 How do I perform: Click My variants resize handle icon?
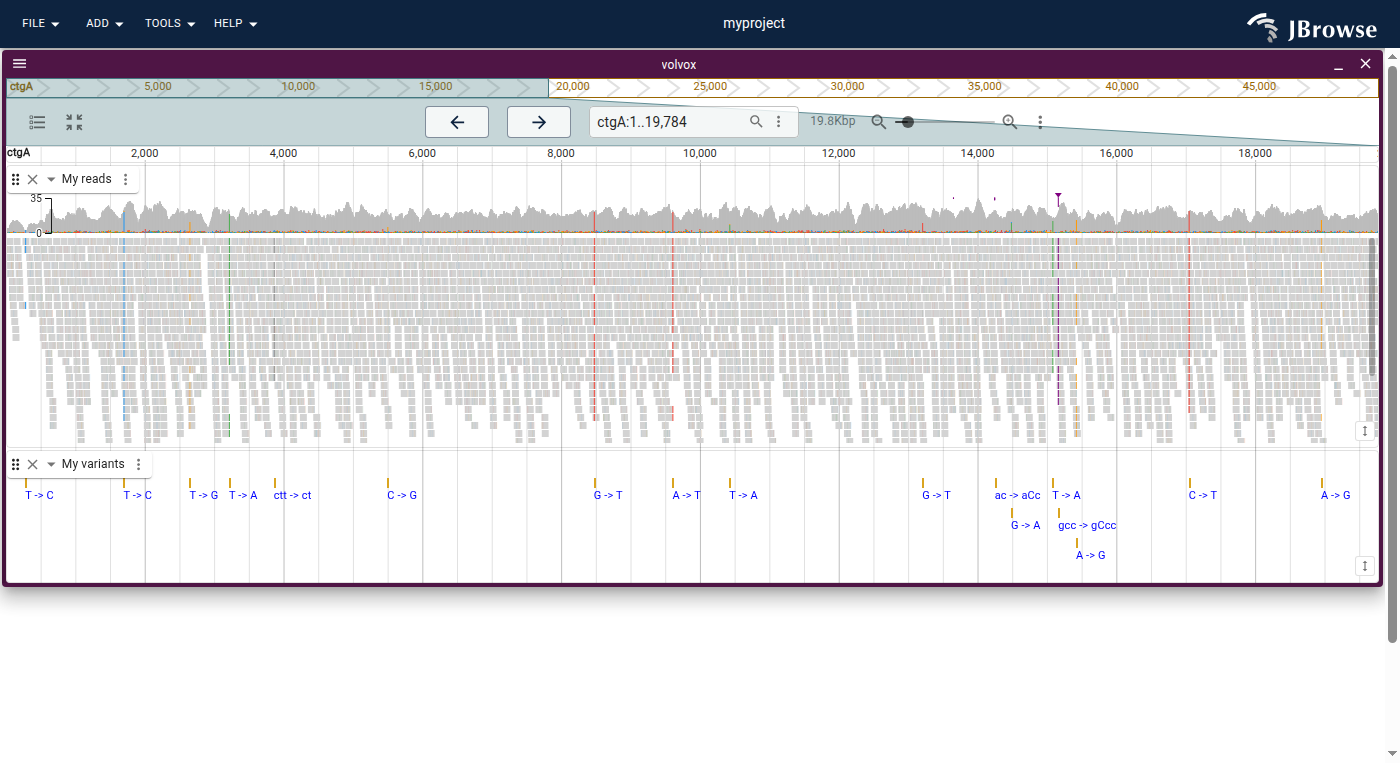[x=1365, y=566]
